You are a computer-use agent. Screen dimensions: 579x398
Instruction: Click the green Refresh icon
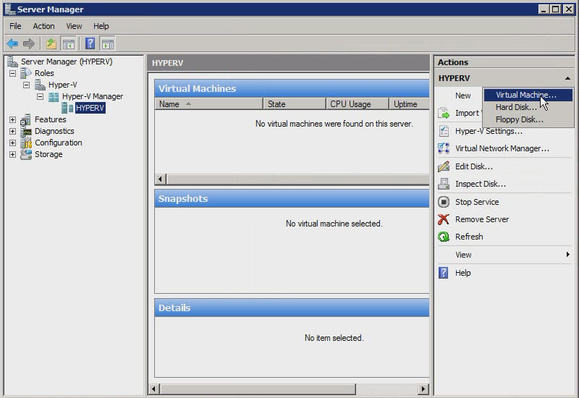pyautogui.click(x=443, y=236)
